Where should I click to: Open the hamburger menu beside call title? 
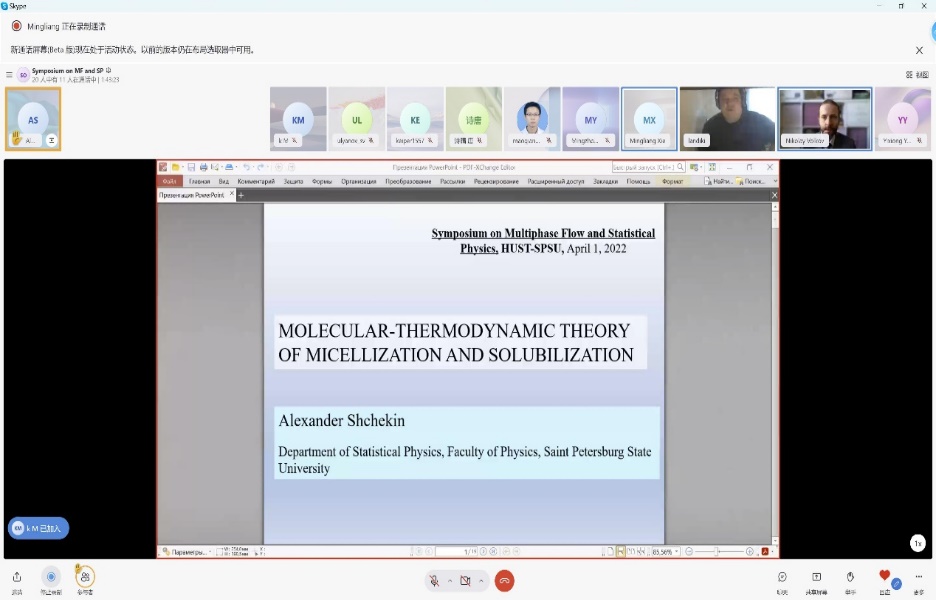coord(9,75)
